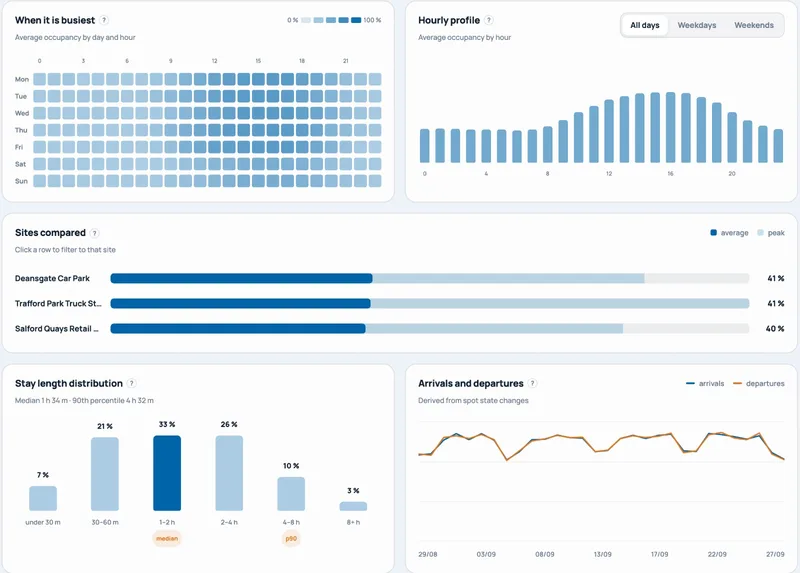
Task: Open help icon beside When it is busiest
Action: pos(104,20)
